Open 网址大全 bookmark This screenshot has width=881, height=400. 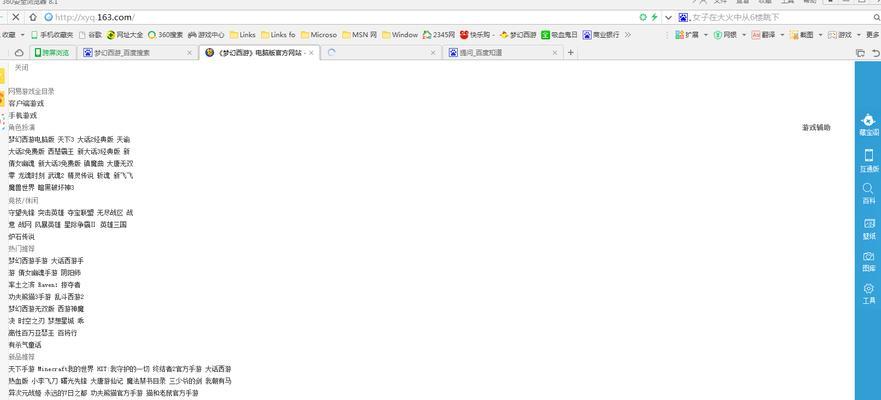(x=125, y=35)
